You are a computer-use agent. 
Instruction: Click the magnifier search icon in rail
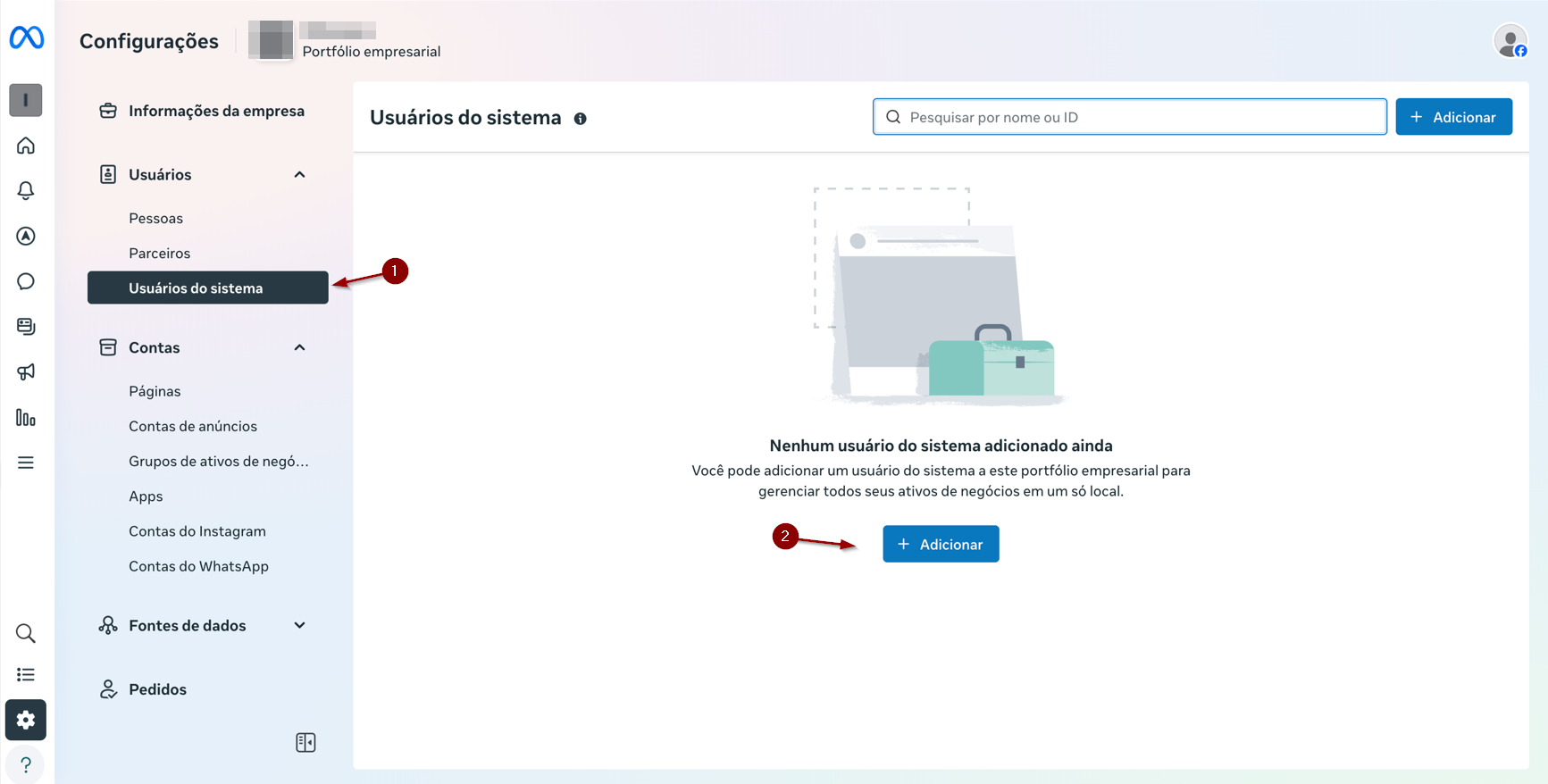[26, 633]
